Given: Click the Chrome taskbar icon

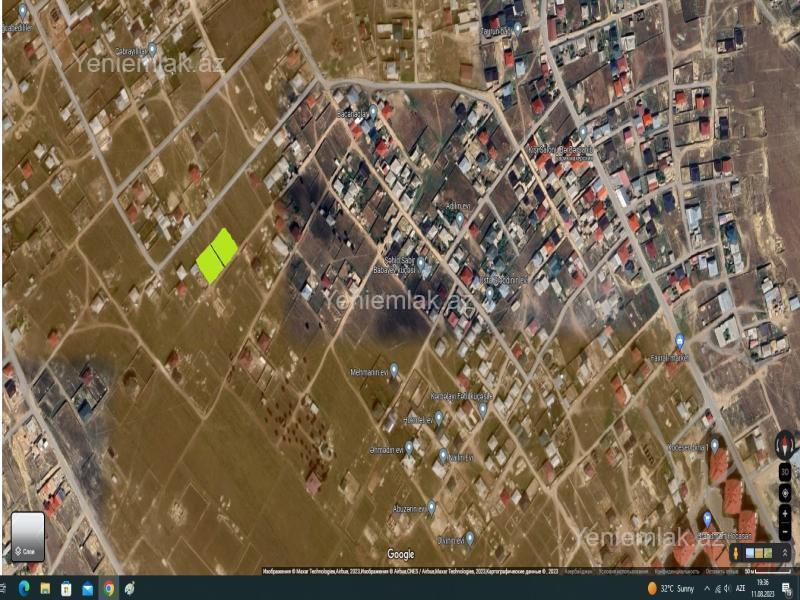Looking at the screenshot, I should click(x=109, y=588).
